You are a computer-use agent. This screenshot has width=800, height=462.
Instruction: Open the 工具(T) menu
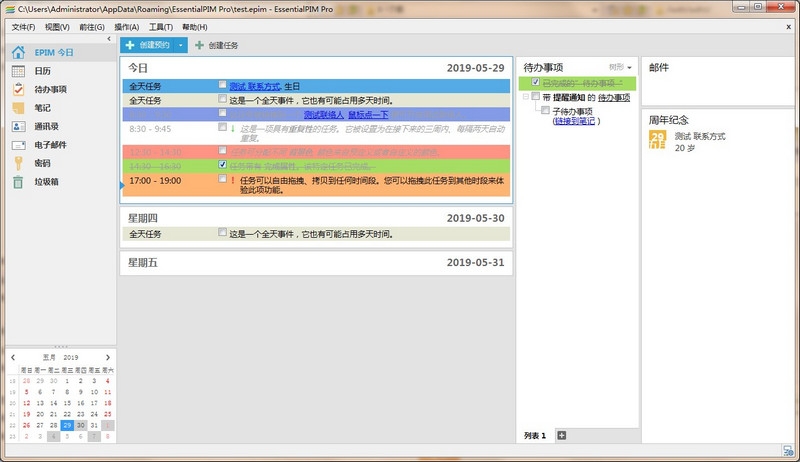(161, 27)
